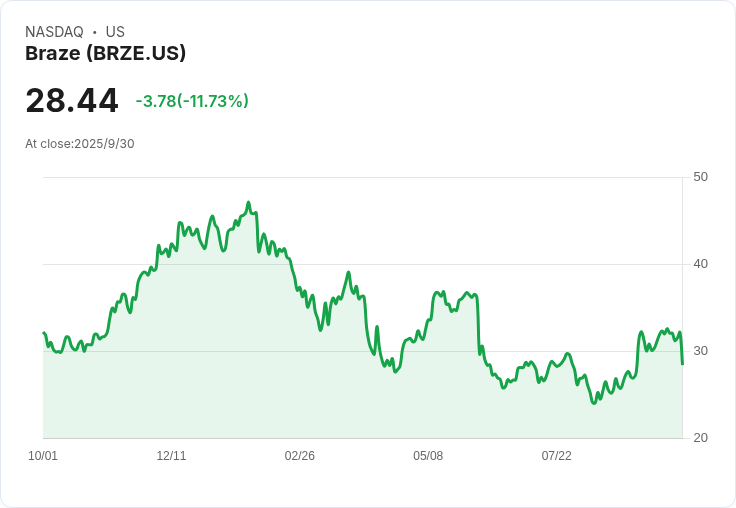Click the dot separator between NASDAQ and US

click(x=94, y=32)
